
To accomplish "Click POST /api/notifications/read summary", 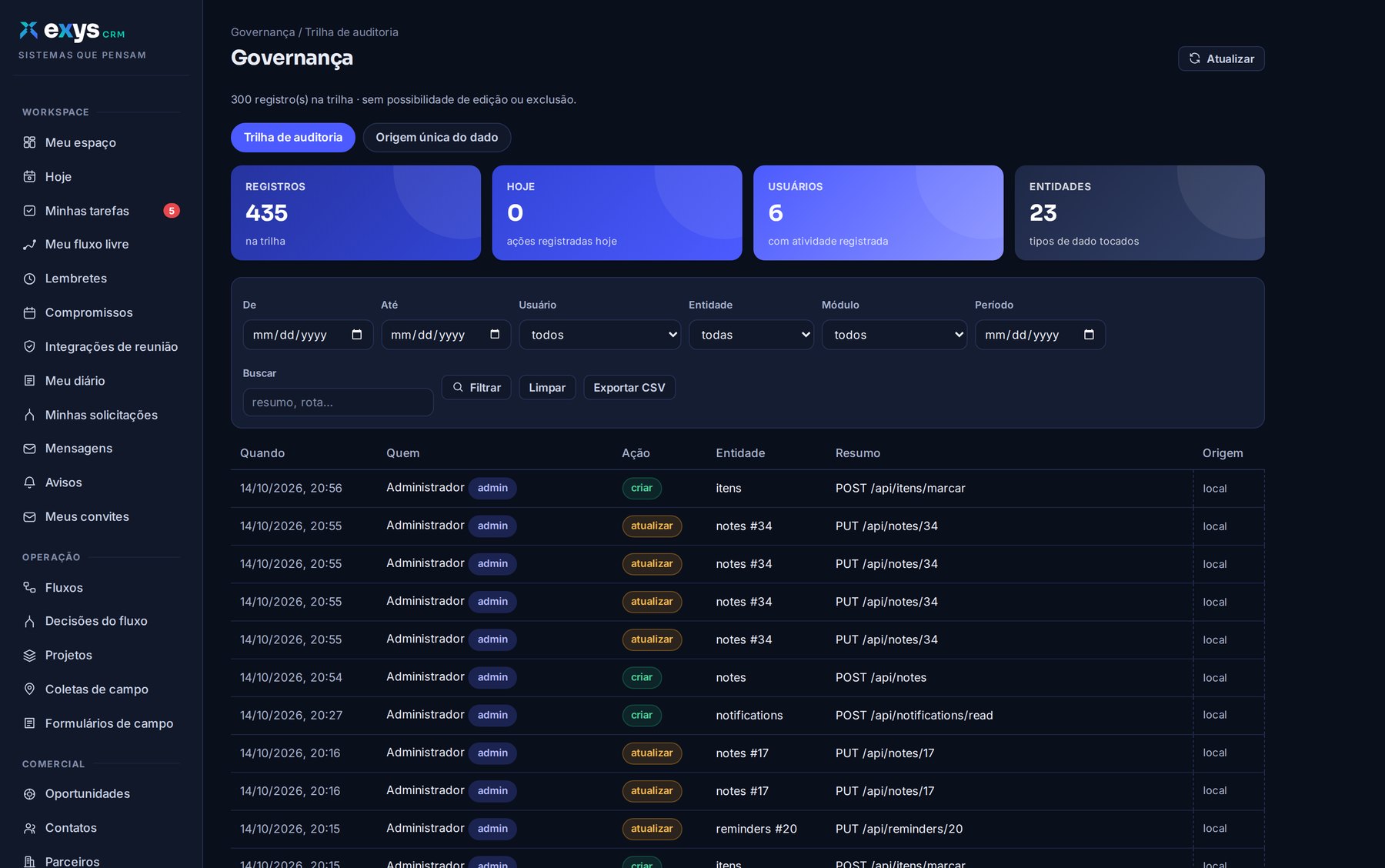I will (914, 716).
